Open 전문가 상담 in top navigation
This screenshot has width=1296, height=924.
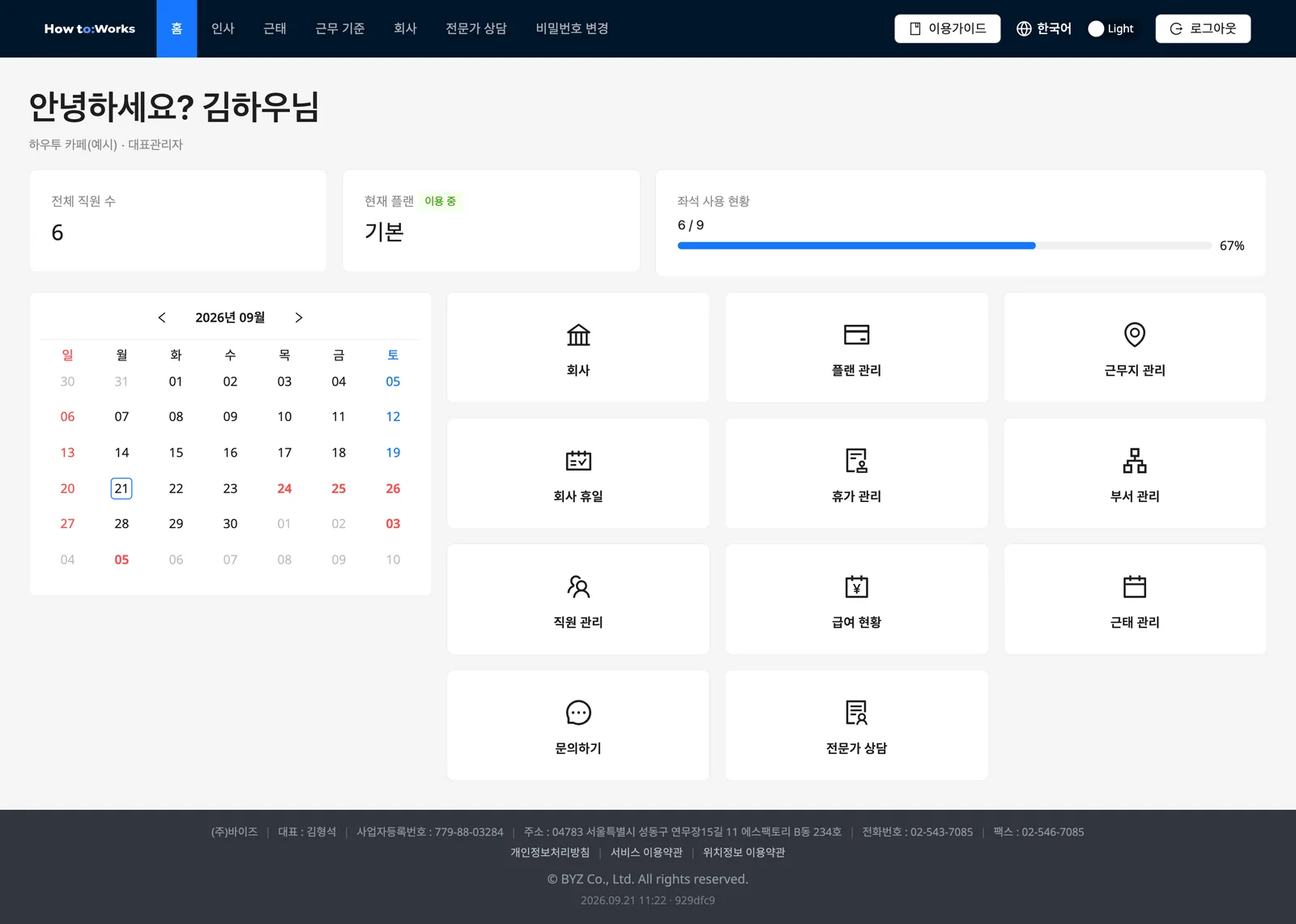point(476,28)
